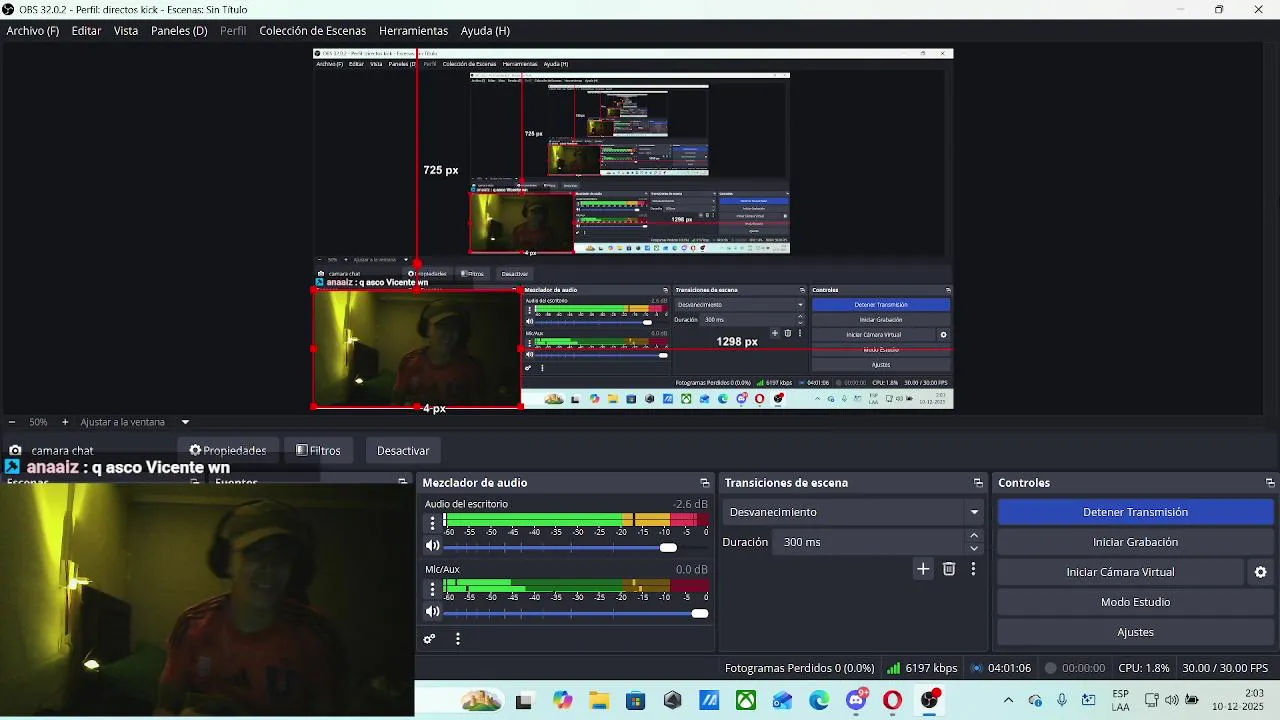Open the Paneles menu
Viewport: 1280px width, 720px height.
click(x=179, y=31)
